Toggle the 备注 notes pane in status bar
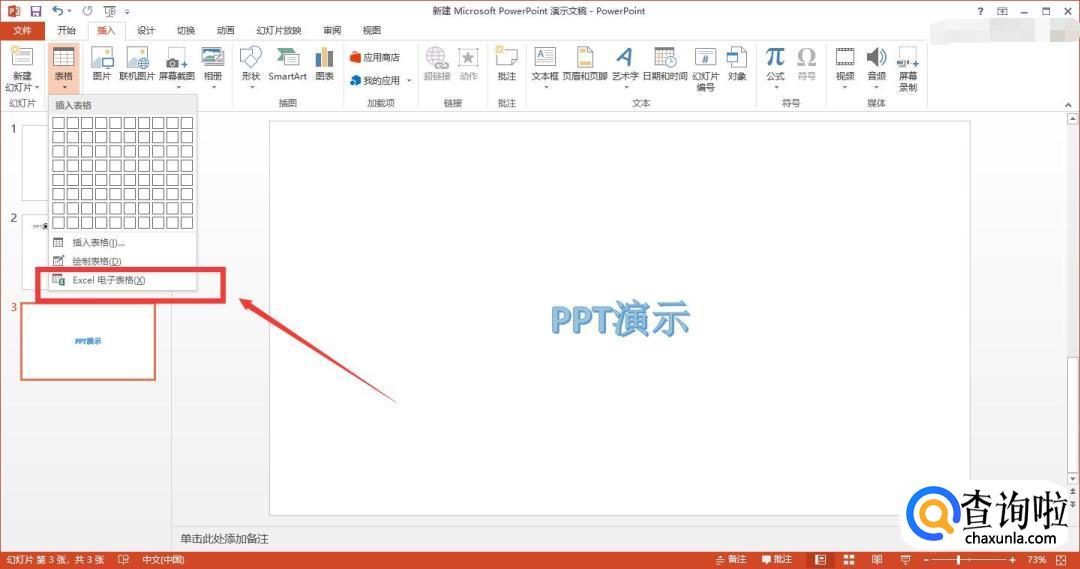Viewport: 1080px width, 569px height. point(730,560)
